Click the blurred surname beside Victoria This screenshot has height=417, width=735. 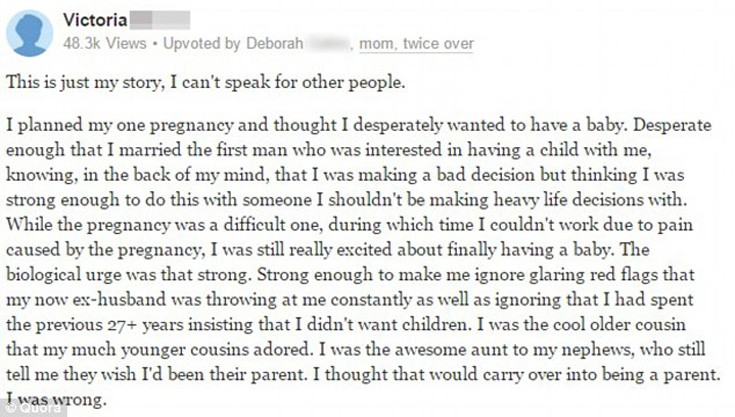pos(160,20)
